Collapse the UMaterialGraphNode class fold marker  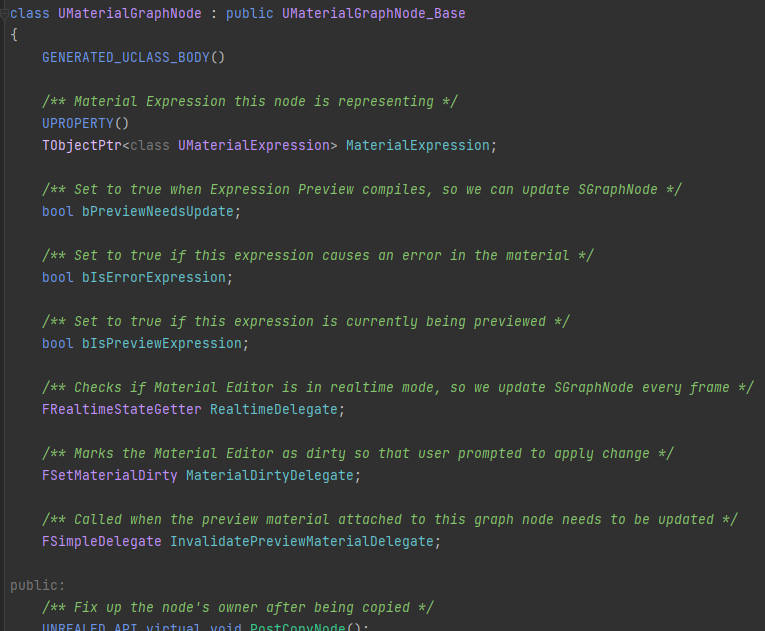[x=5, y=14]
